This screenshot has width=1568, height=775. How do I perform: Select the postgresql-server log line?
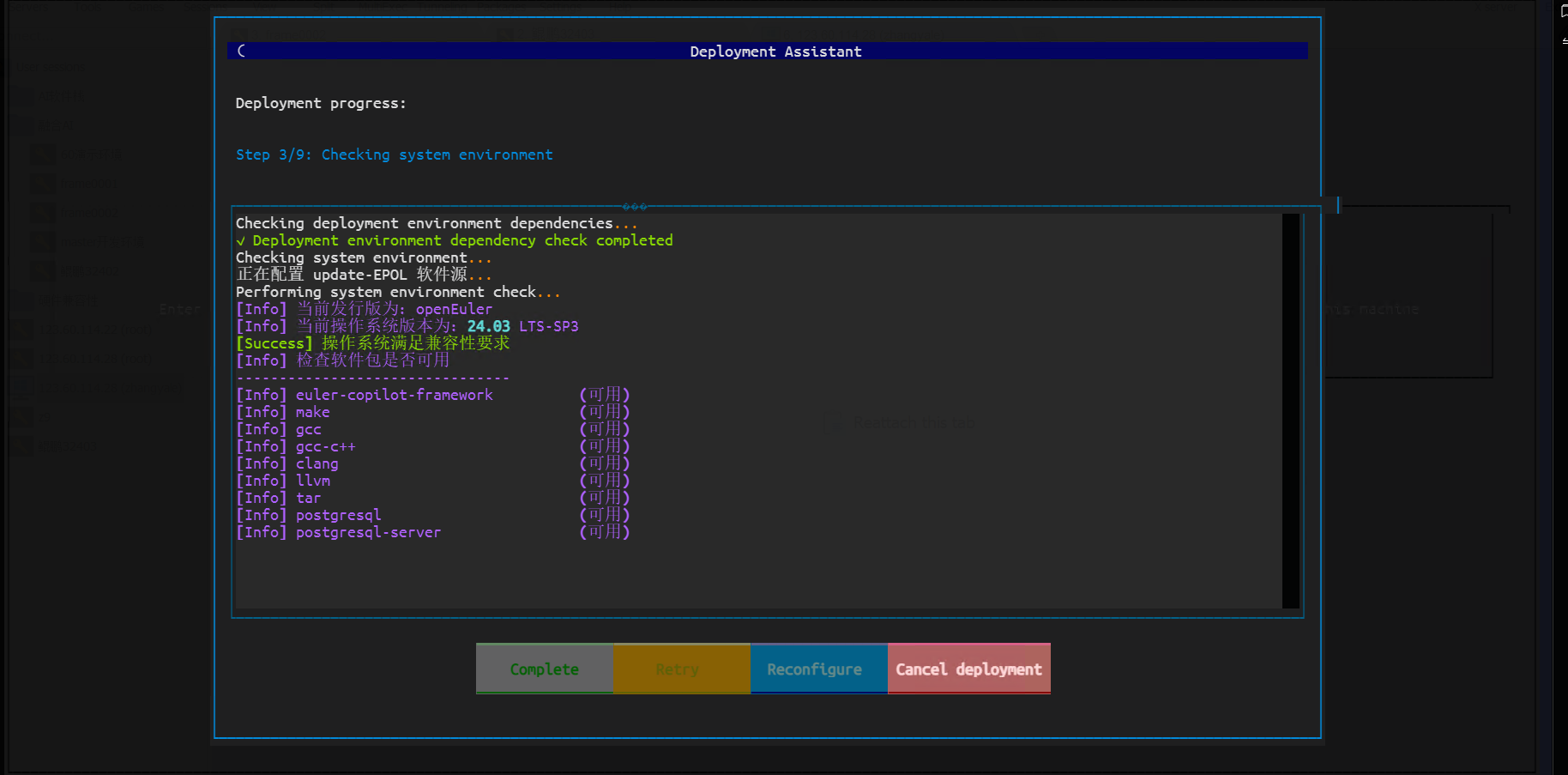click(368, 532)
